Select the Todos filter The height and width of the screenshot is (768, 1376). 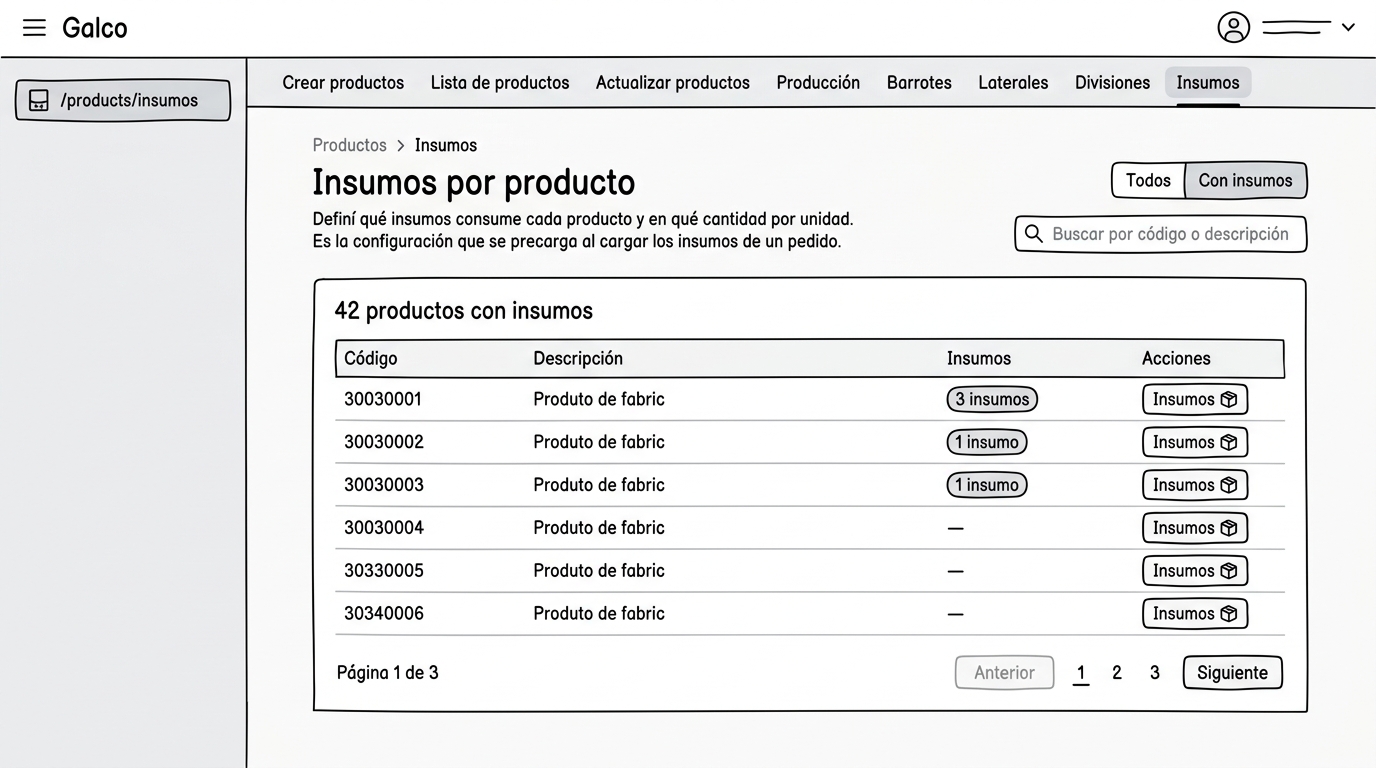(1148, 180)
